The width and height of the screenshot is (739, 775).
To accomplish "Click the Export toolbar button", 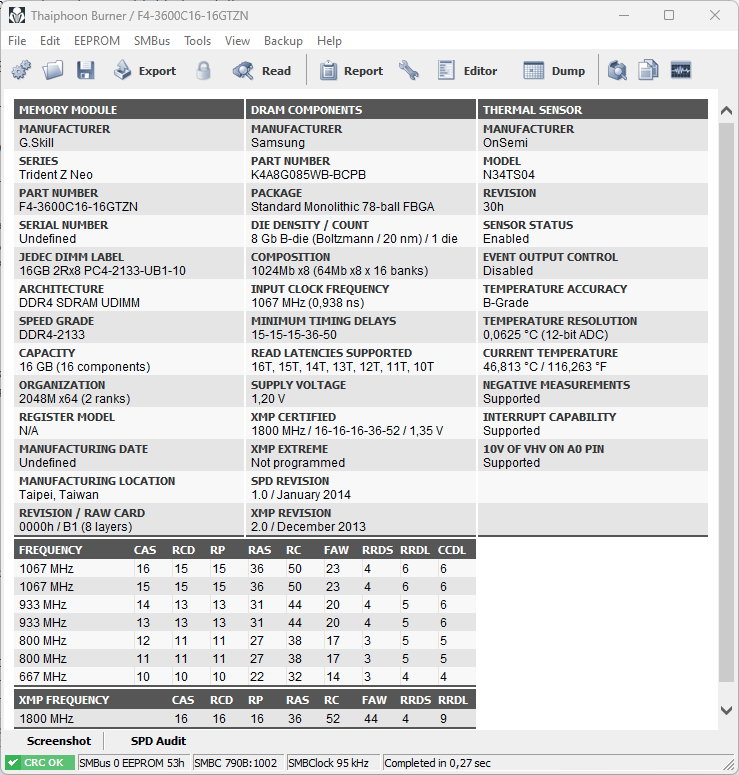I will pos(144,71).
